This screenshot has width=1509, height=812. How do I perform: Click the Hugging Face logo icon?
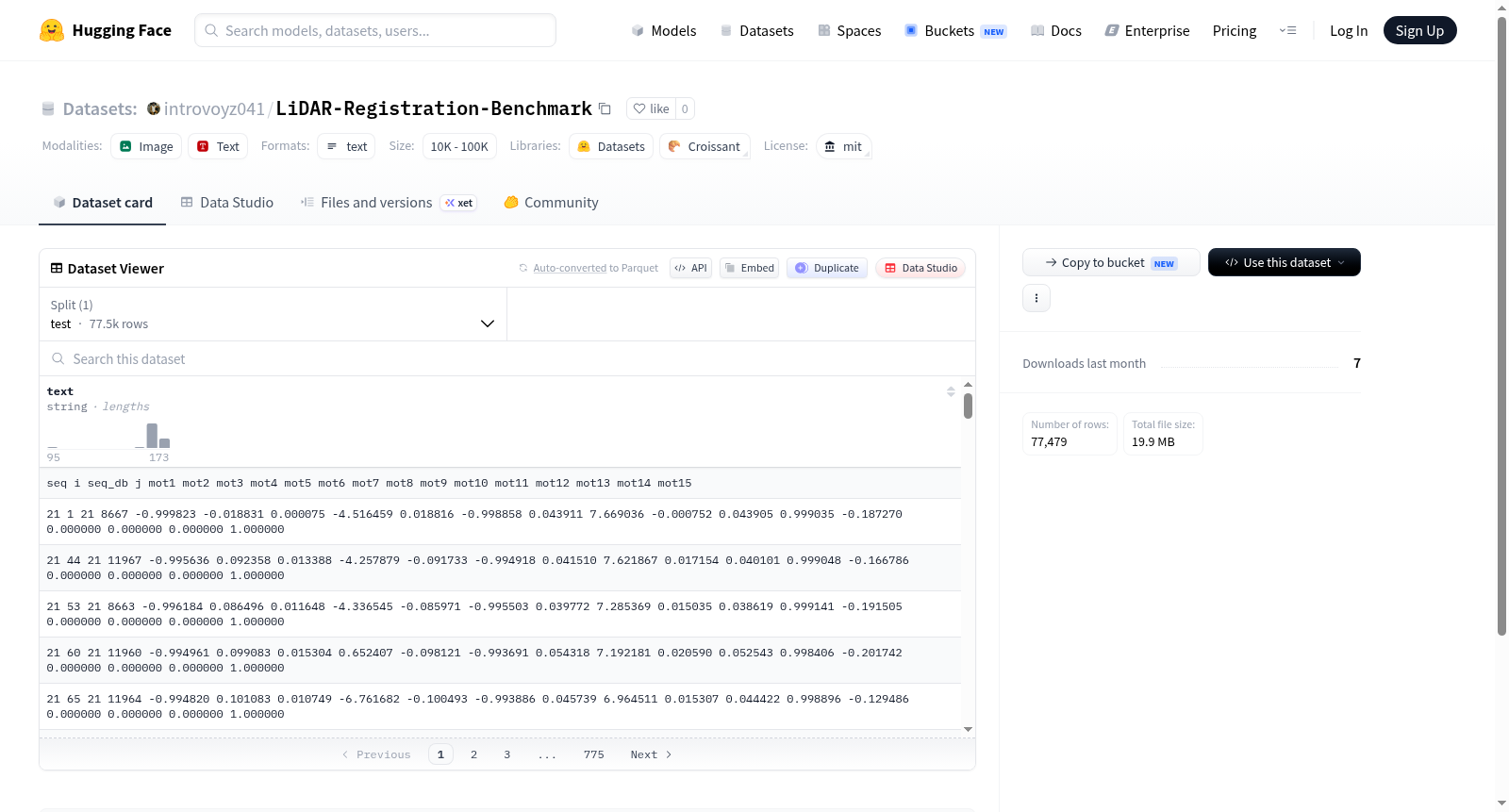click(52, 30)
